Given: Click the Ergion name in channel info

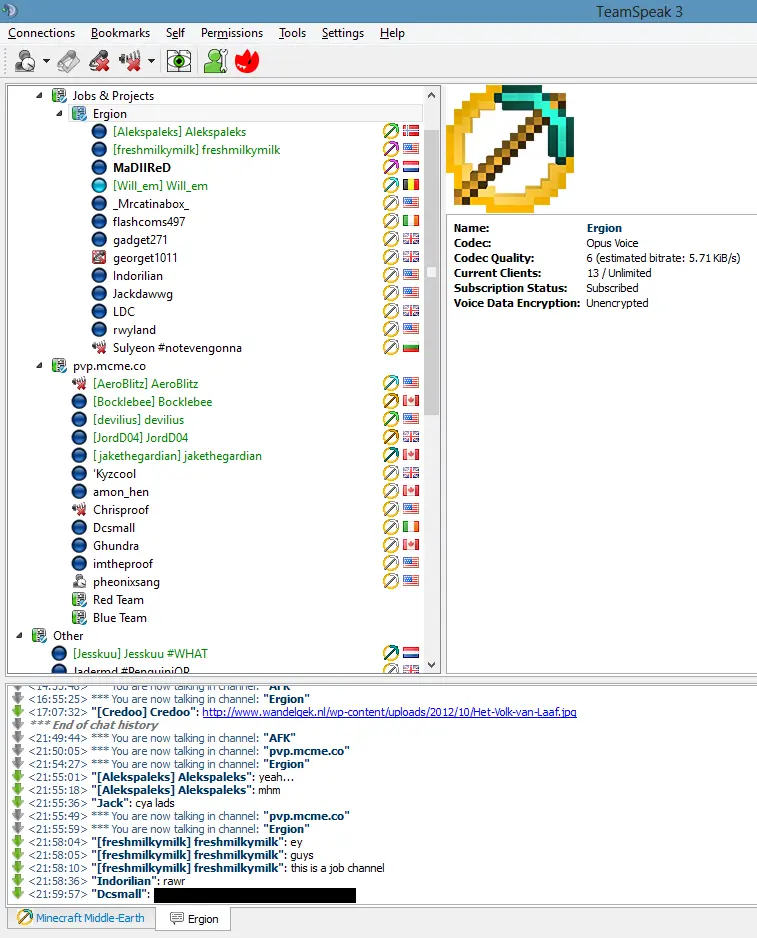Looking at the screenshot, I should [x=604, y=228].
